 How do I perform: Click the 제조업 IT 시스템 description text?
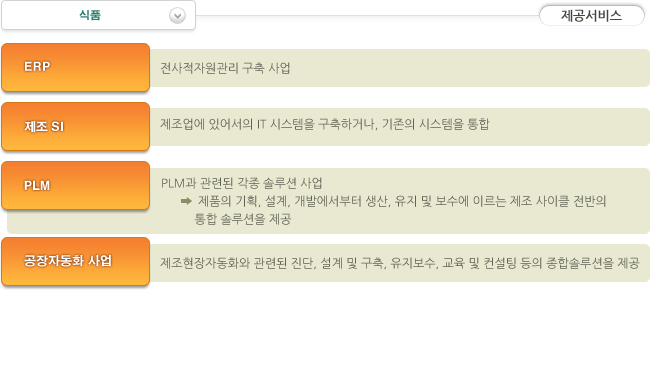(325, 124)
